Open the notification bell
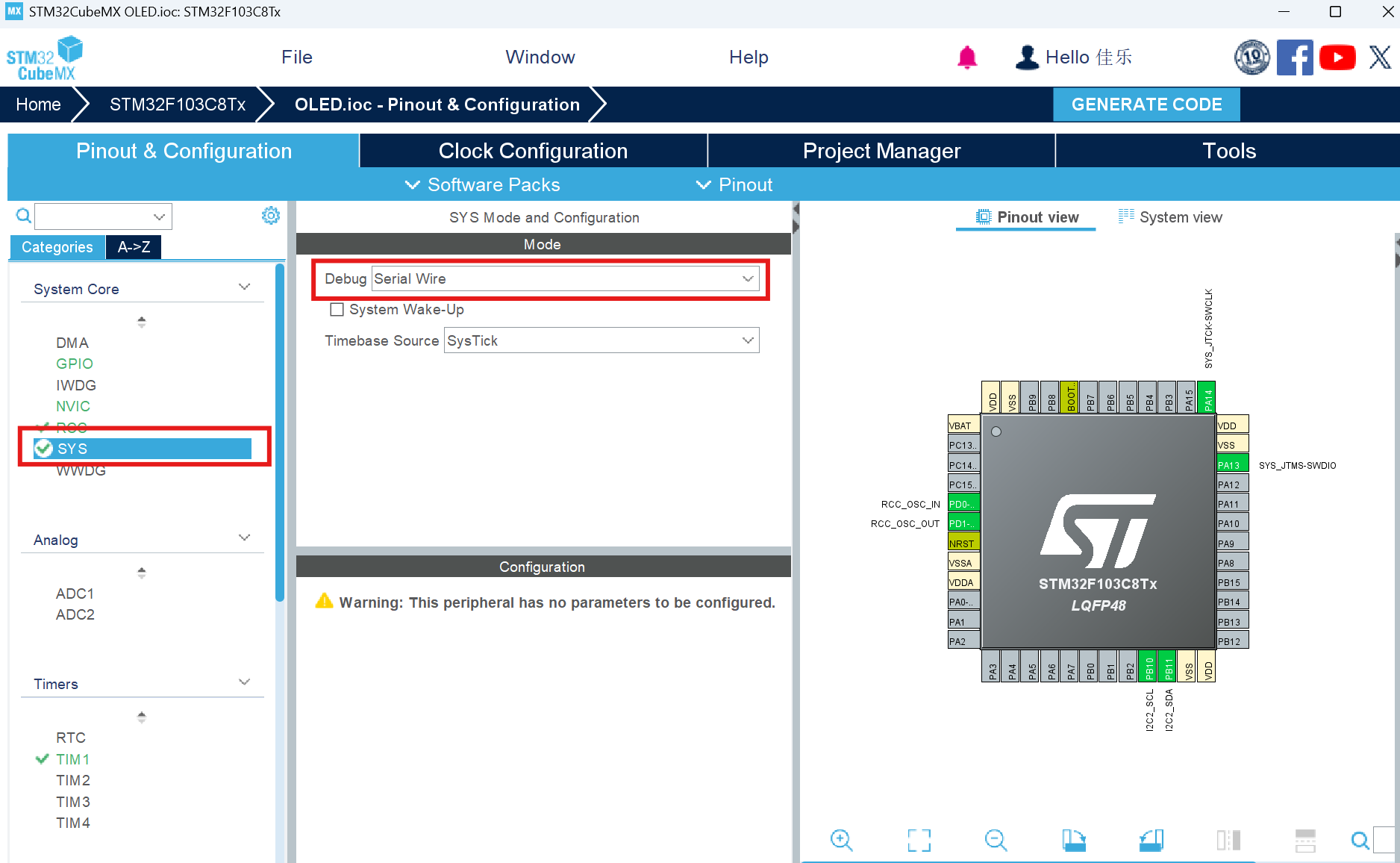This screenshot has height=863, width=1400. click(x=967, y=57)
